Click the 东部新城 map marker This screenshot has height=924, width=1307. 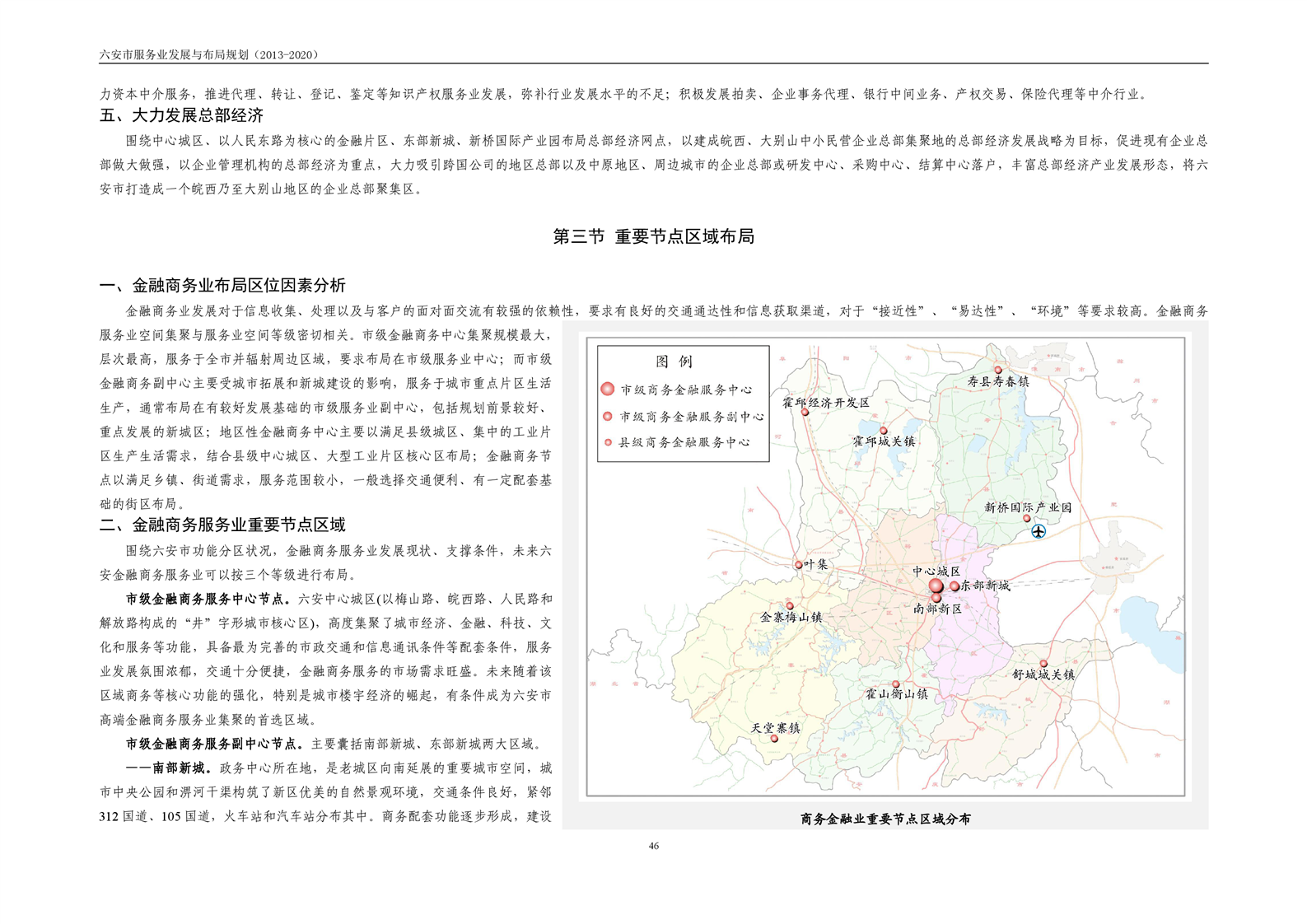(x=955, y=586)
